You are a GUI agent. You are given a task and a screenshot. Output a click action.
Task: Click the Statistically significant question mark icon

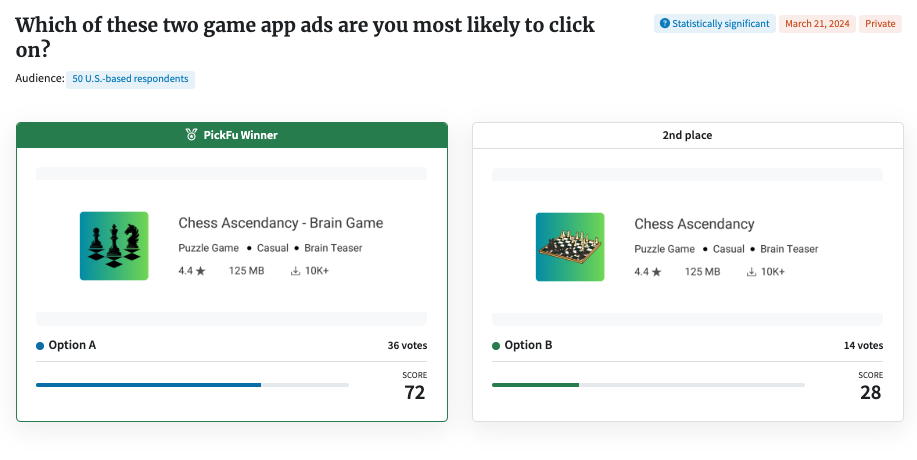pos(664,23)
